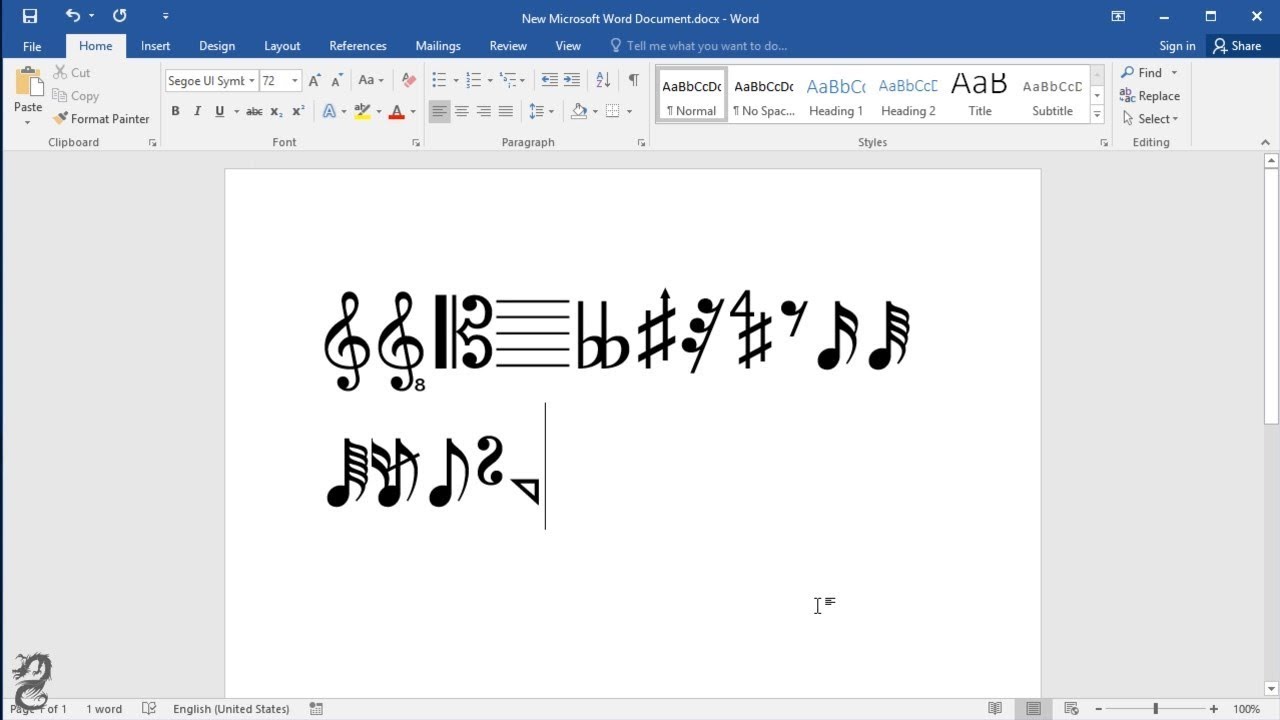Toggle underline formatting
The image size is (1280, 720).
click(x=219, y=111)
